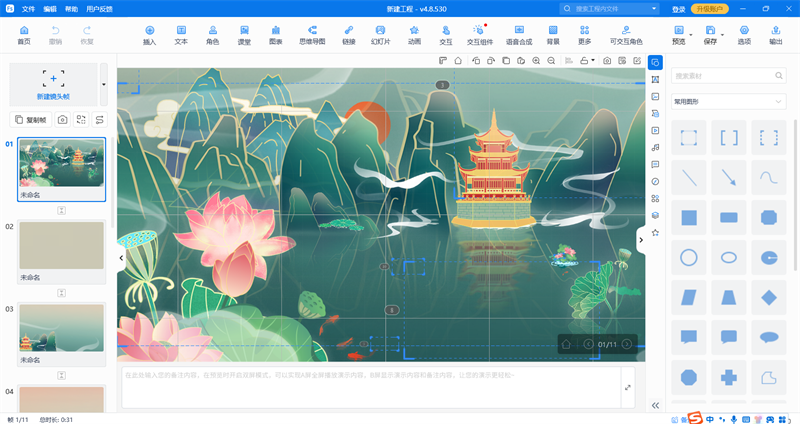Click the 登录 login link
Image resolution: width=800 pixels, height=424 pixels.
click(679, 9)
